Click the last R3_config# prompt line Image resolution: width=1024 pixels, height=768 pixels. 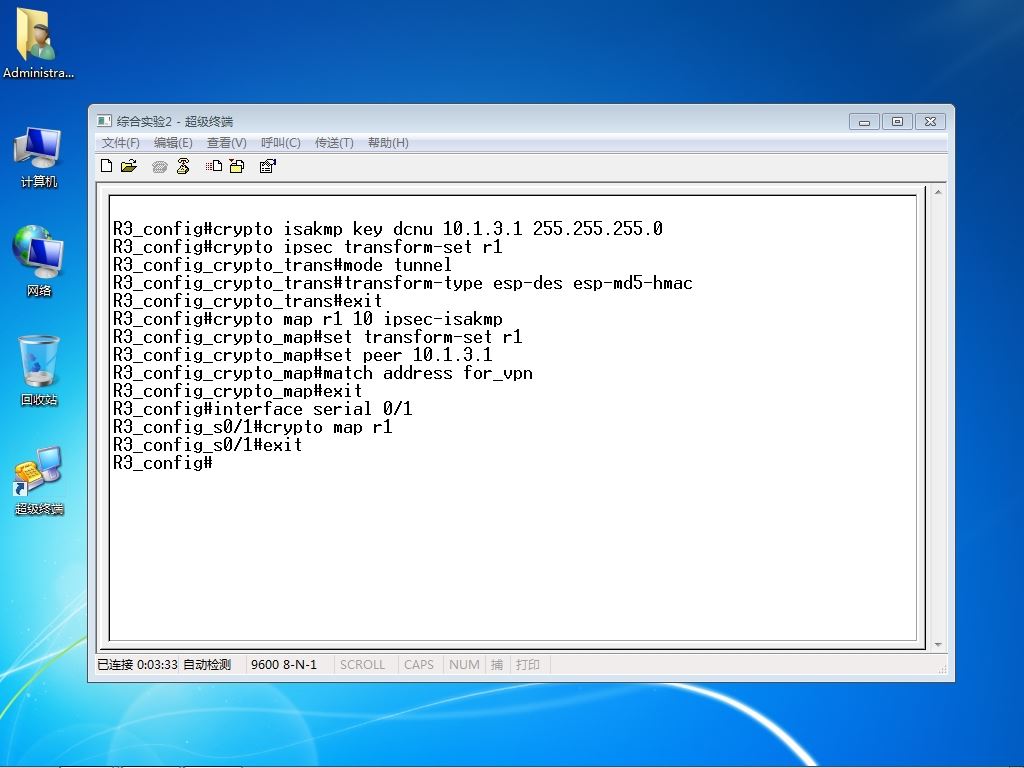pos(162,463)
